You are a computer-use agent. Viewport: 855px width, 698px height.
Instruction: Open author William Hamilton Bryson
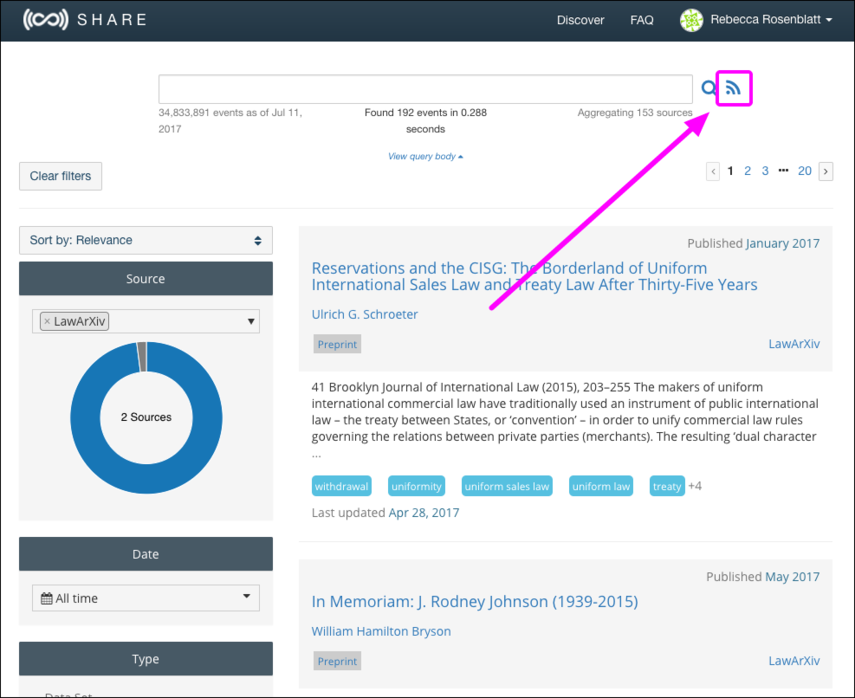pos(381,631)
